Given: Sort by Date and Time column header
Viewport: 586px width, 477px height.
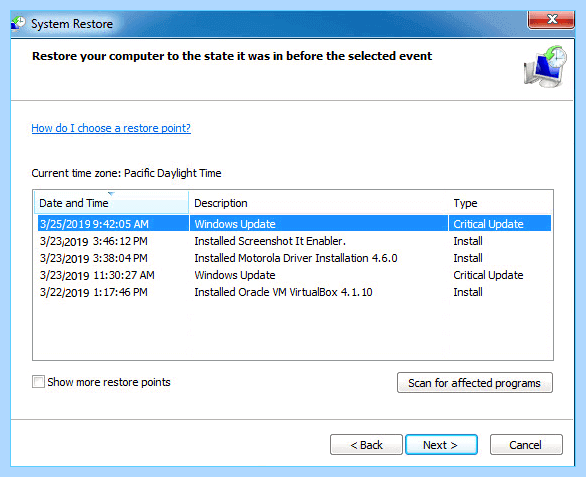Looking at the screenshot, I should [x=111, y=203].
